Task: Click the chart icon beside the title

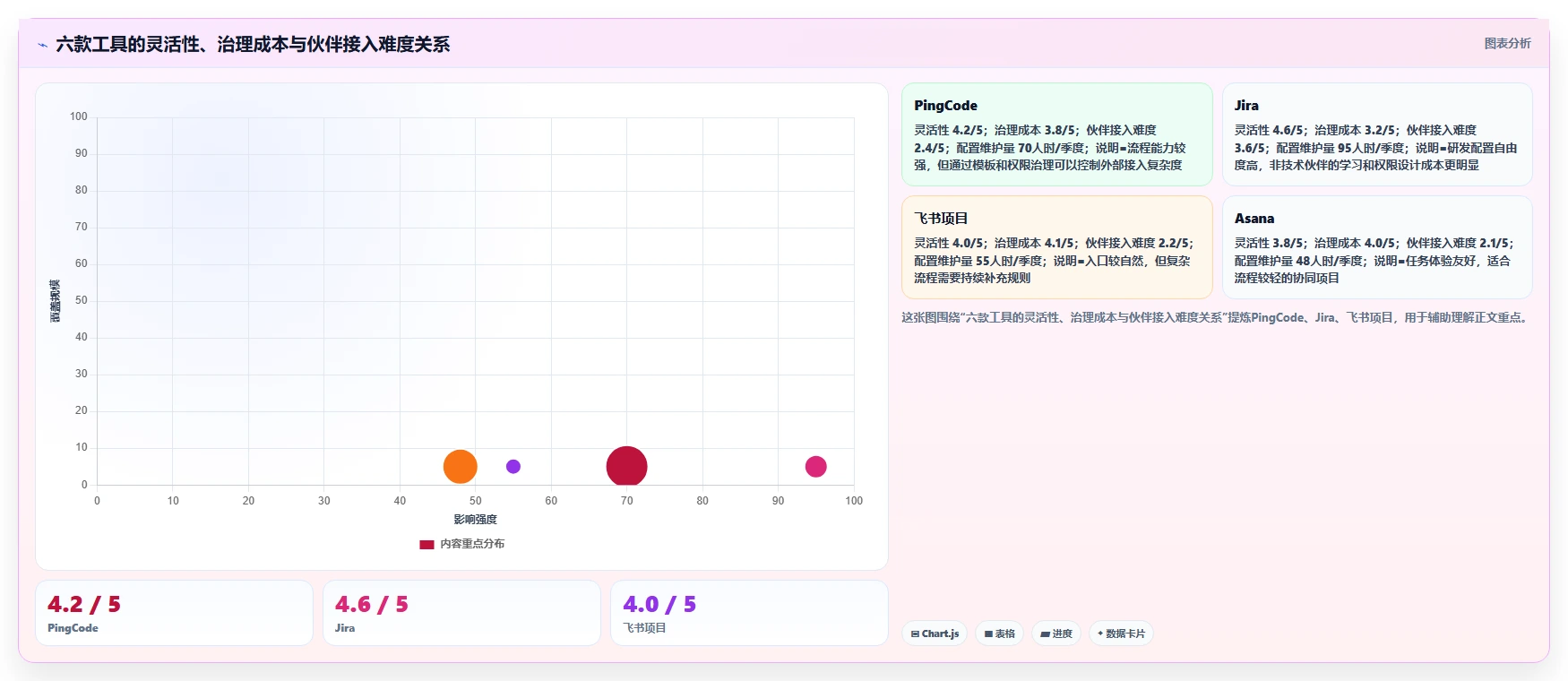Action: tap(42, 45)
